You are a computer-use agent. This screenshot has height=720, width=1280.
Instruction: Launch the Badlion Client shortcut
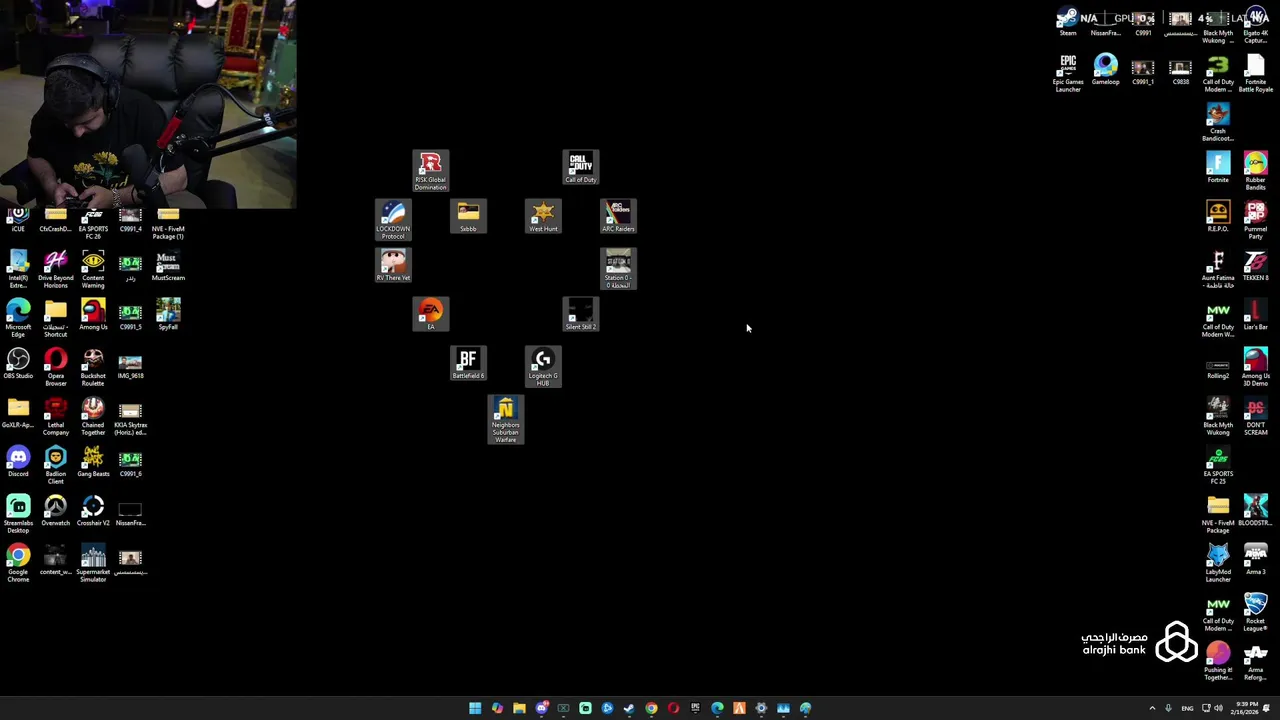(x=56, y=465)
